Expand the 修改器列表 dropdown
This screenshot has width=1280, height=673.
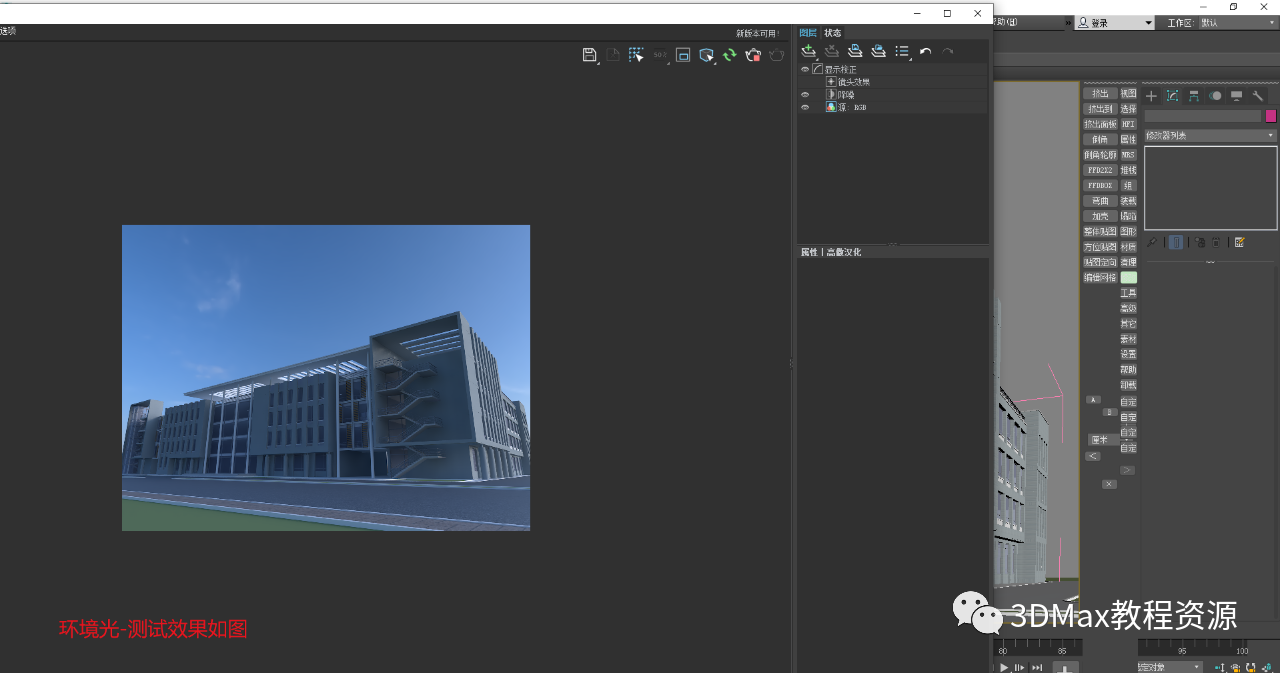[1210, 135]
